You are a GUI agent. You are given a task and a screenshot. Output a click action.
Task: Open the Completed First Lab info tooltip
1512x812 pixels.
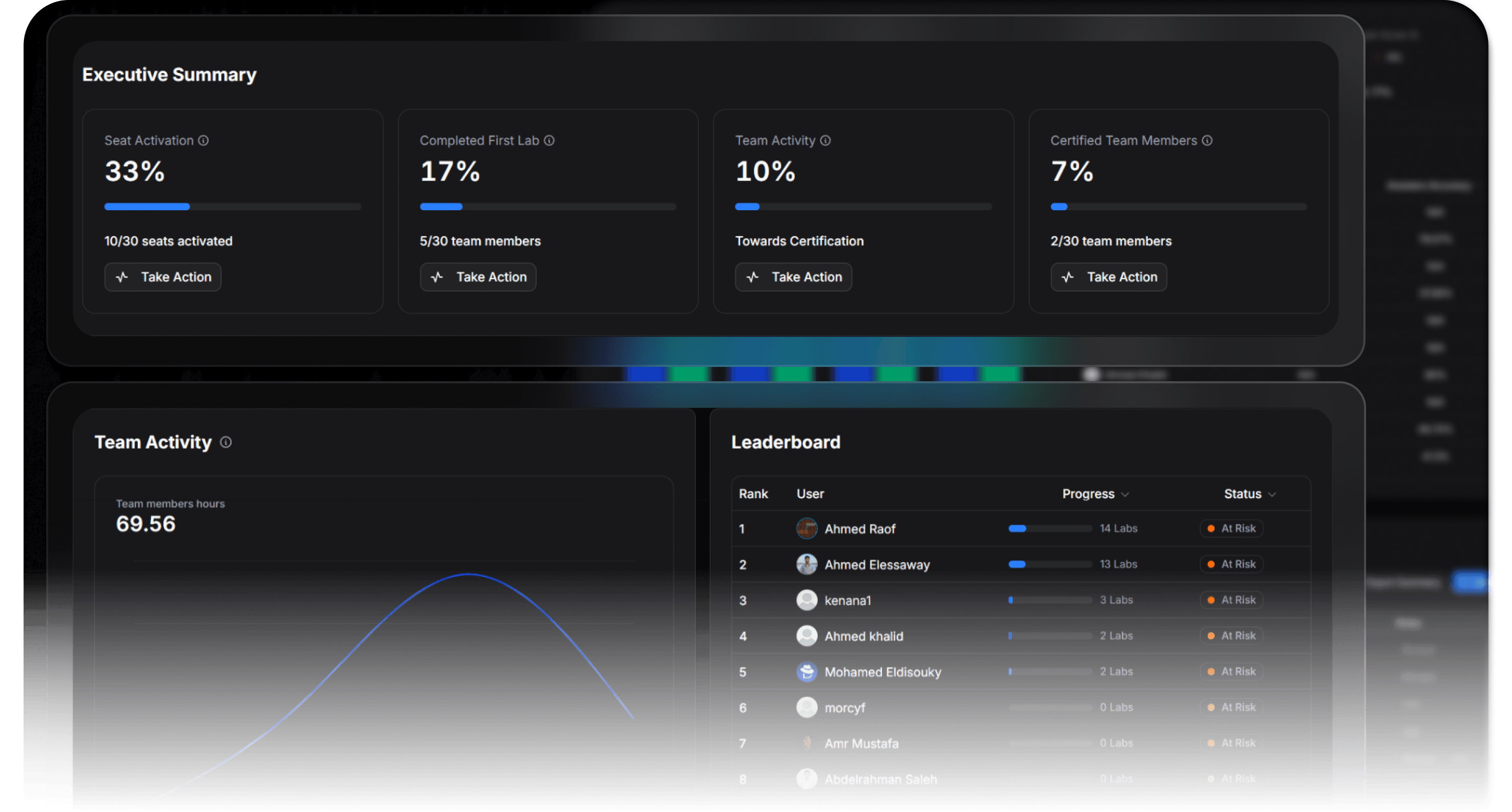click(x=549, y=140)
